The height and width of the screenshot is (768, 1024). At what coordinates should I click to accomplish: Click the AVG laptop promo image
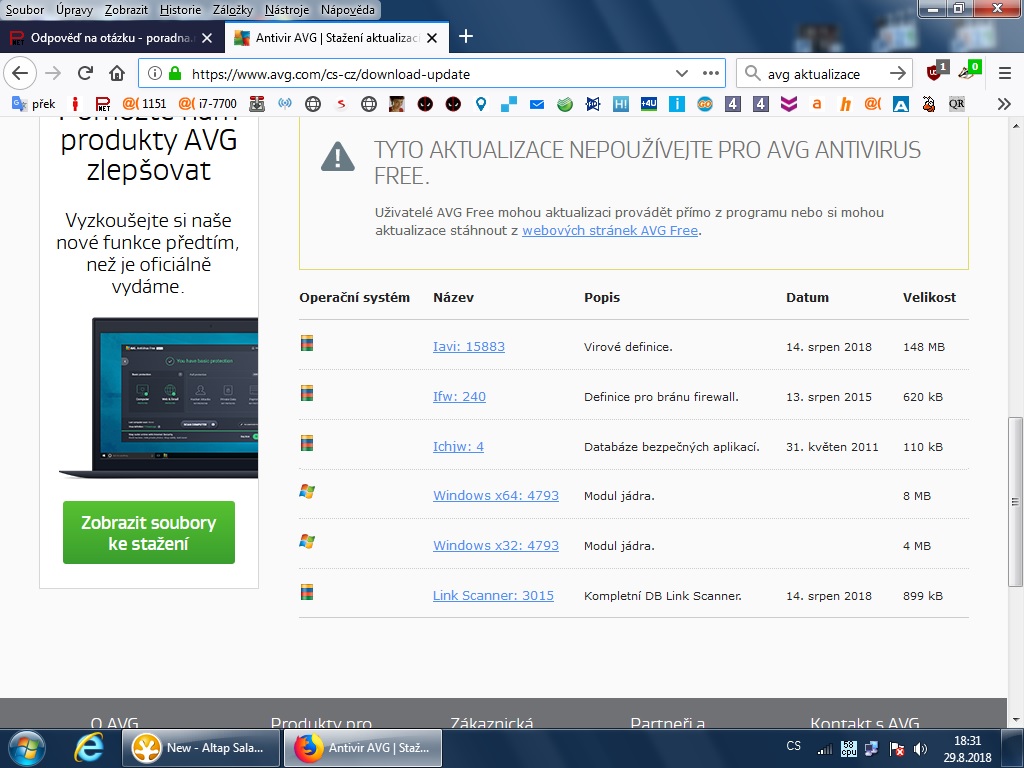coord(159,398)
